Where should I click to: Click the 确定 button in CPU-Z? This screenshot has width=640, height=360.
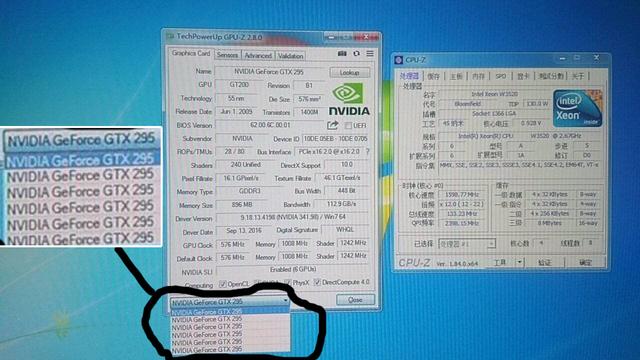(585, 262)
